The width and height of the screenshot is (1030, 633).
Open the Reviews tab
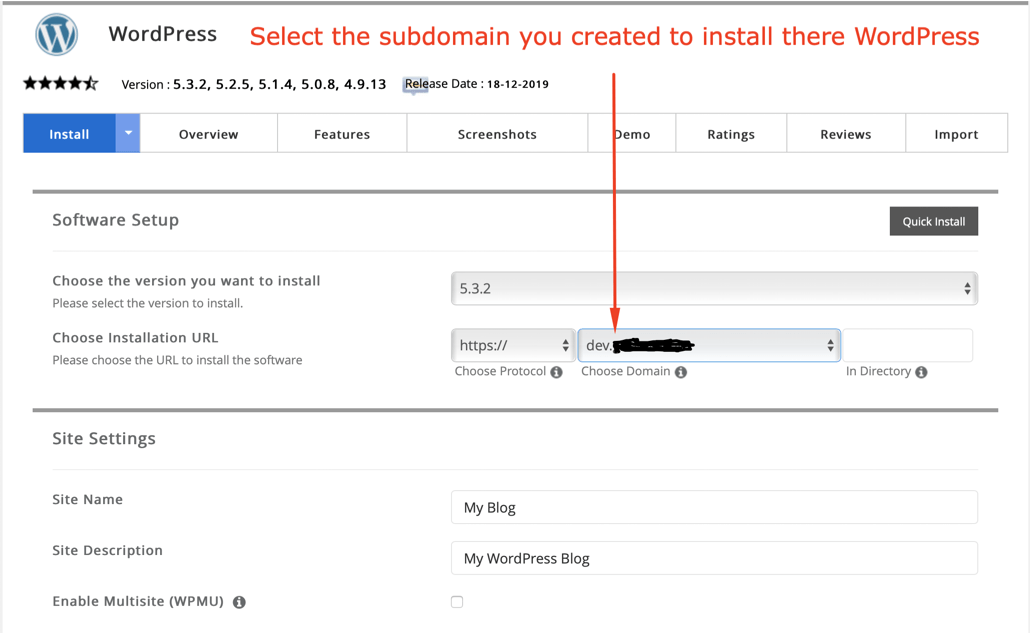(x=846, y=134)
